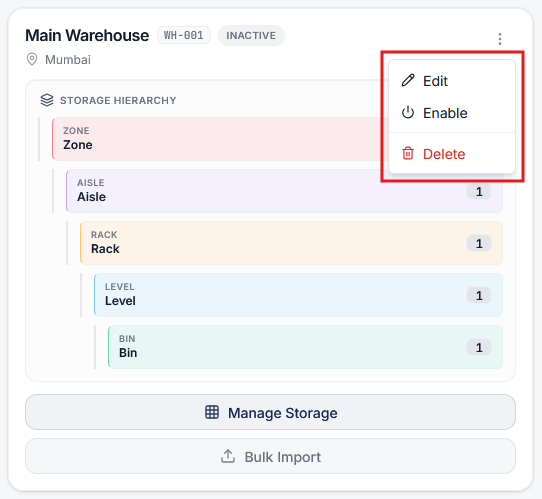The width and height of the screenshot is (542, 499).
Task: Click the STORAGE HIERARCHY heading
Action: (118, 101)
